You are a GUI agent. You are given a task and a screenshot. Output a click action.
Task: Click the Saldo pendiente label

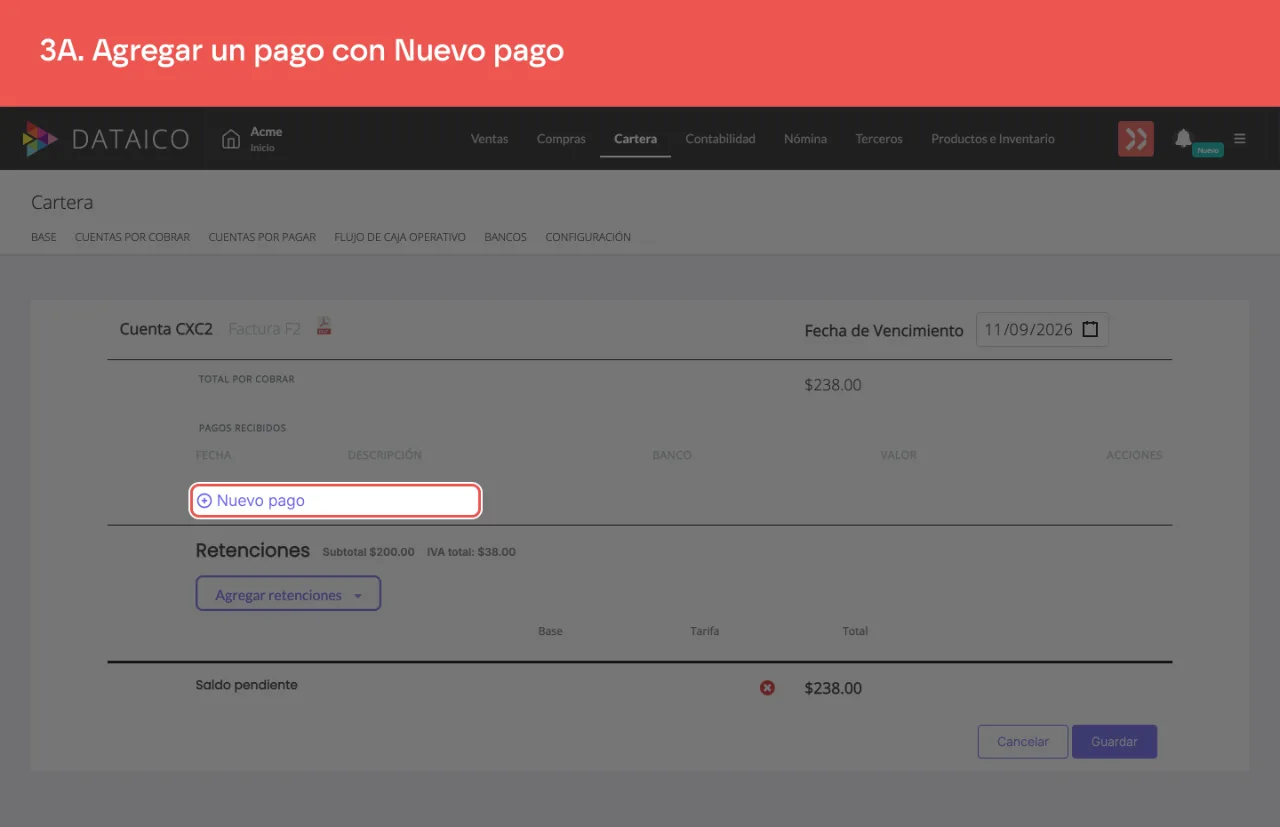pyautogui.click(x=246, y=685)
